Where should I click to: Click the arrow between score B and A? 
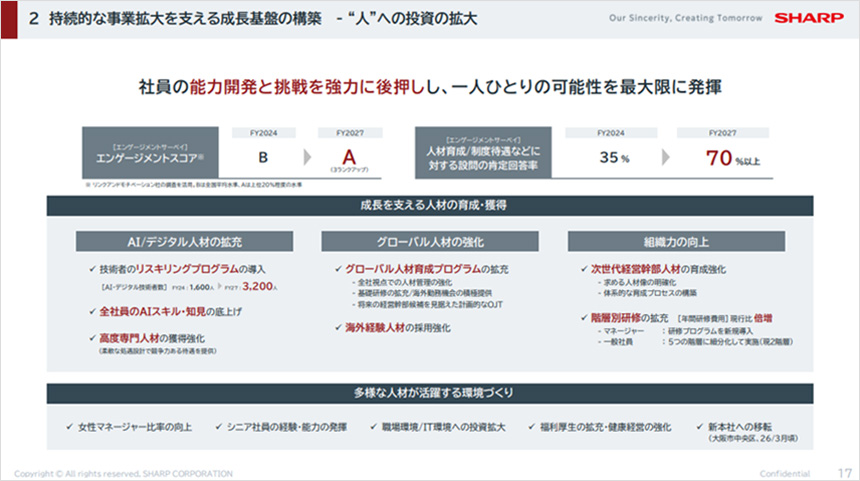tap(303, 158)
